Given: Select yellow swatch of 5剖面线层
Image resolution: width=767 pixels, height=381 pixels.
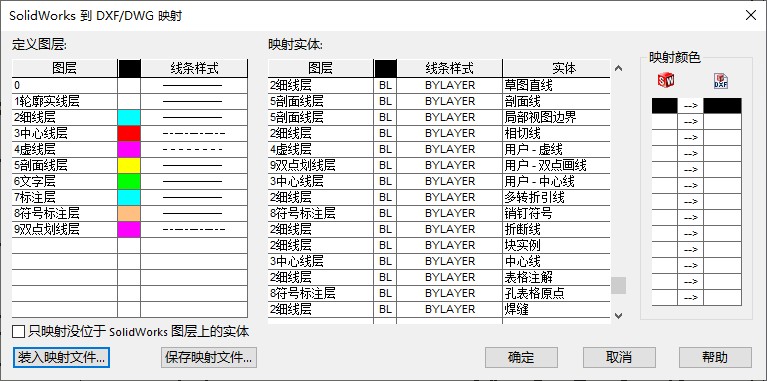Looking at the screenshot, I should [x=129, y=165].
